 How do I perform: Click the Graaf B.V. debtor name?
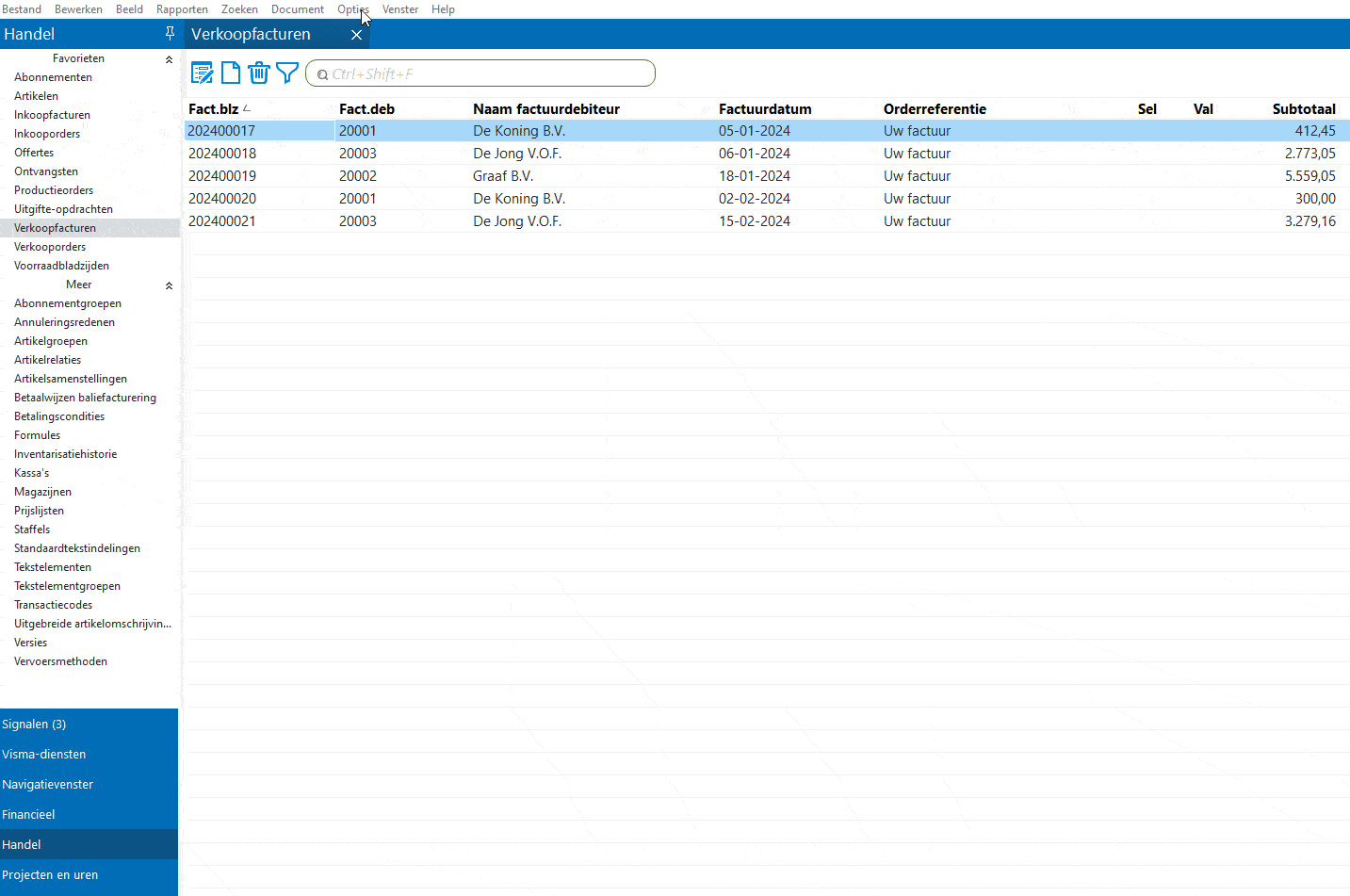click(503, 176)
